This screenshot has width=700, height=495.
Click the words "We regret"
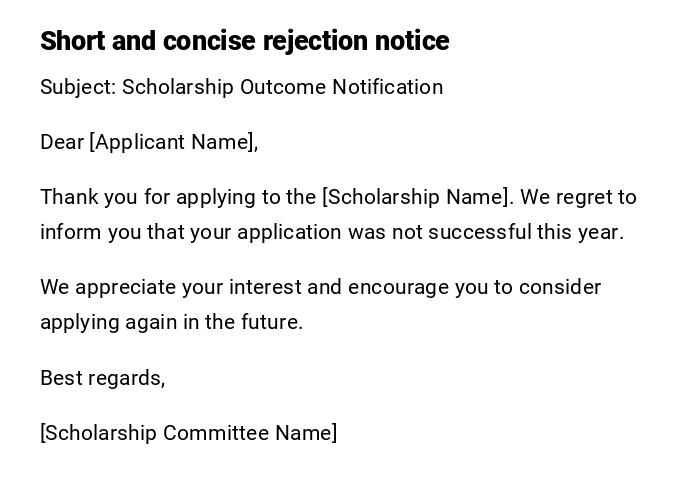(x=562, y=197)
